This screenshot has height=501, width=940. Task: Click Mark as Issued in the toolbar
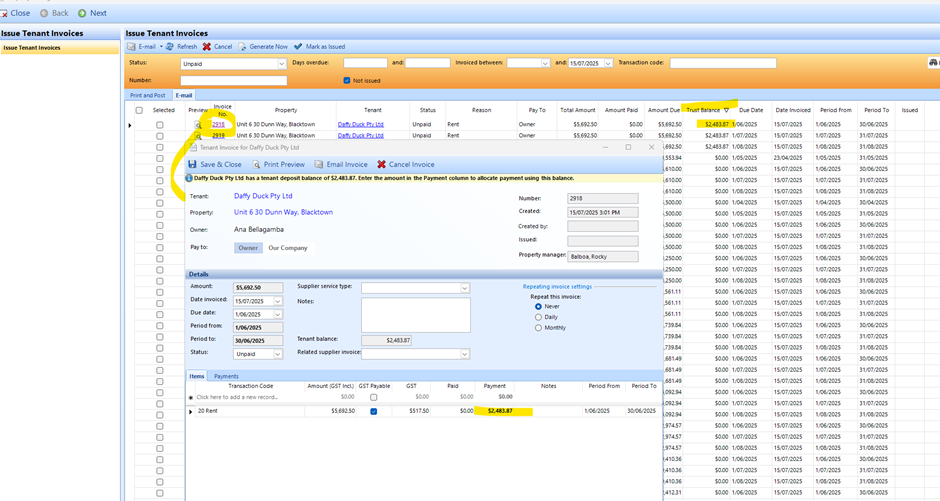pyautogui.click(x=320, y=47)
